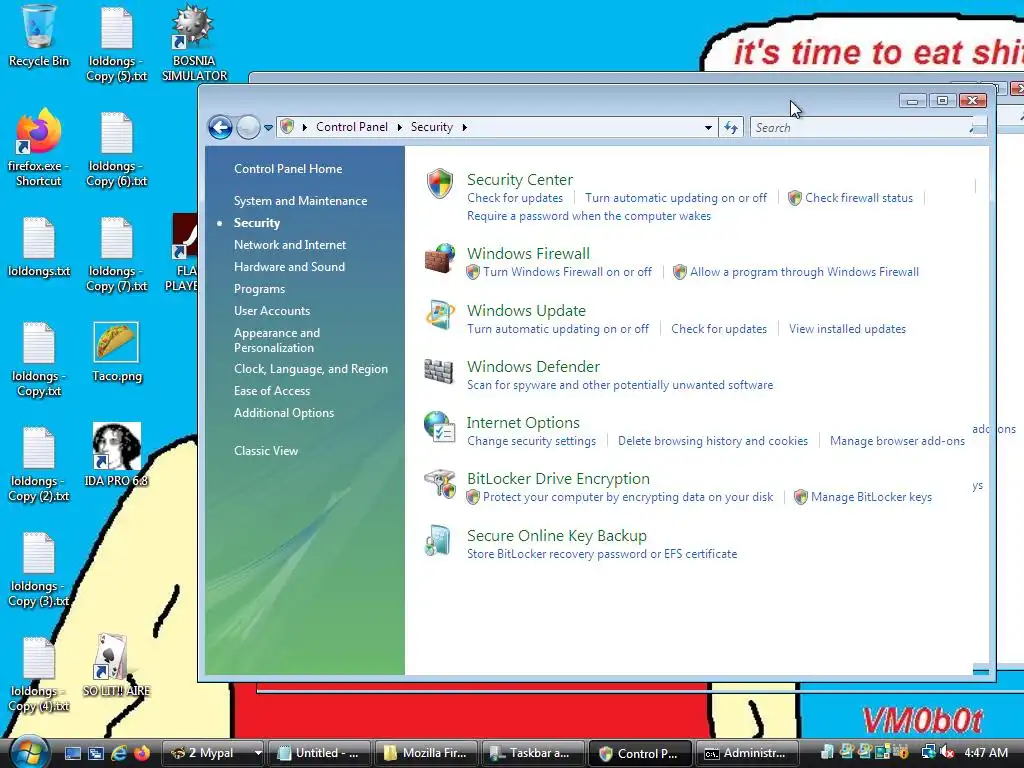Screen dimensions: 1024x768
Task: Select firefox.exe - Shortcut desktop icon
Action: [x=38, y=148]
